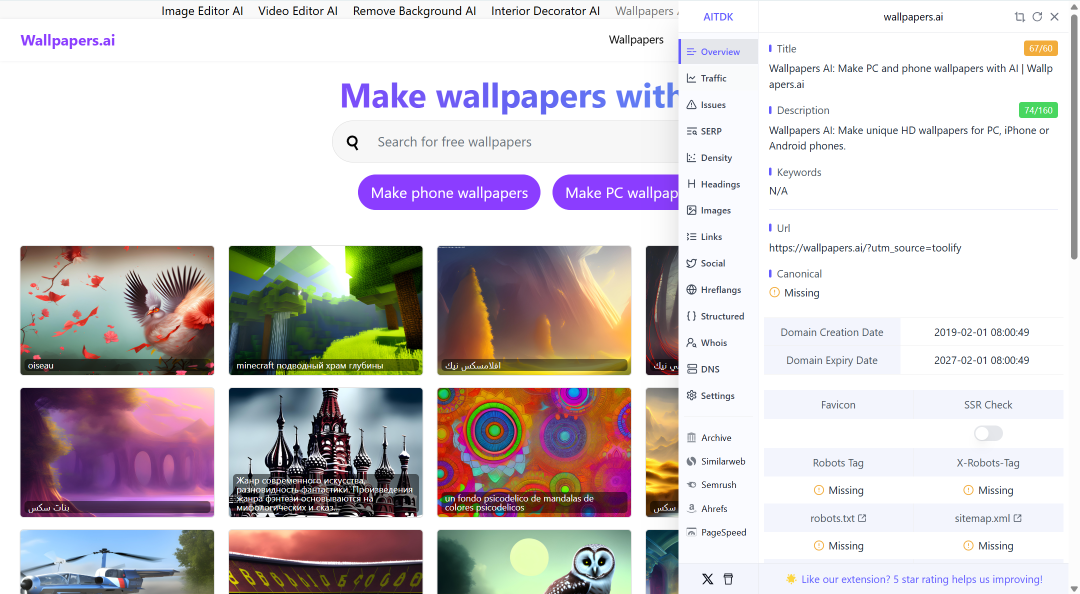
Task: Click the Ahrefs icon
Action: (x=692, y=509)
